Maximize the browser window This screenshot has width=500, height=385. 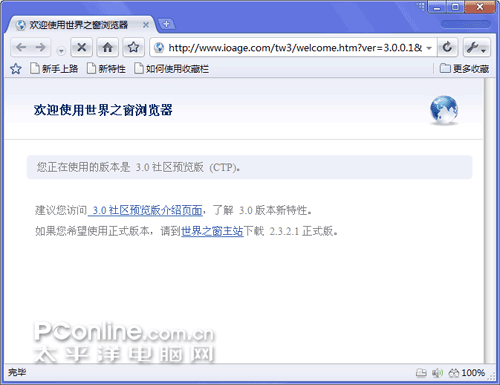(455, 7)
